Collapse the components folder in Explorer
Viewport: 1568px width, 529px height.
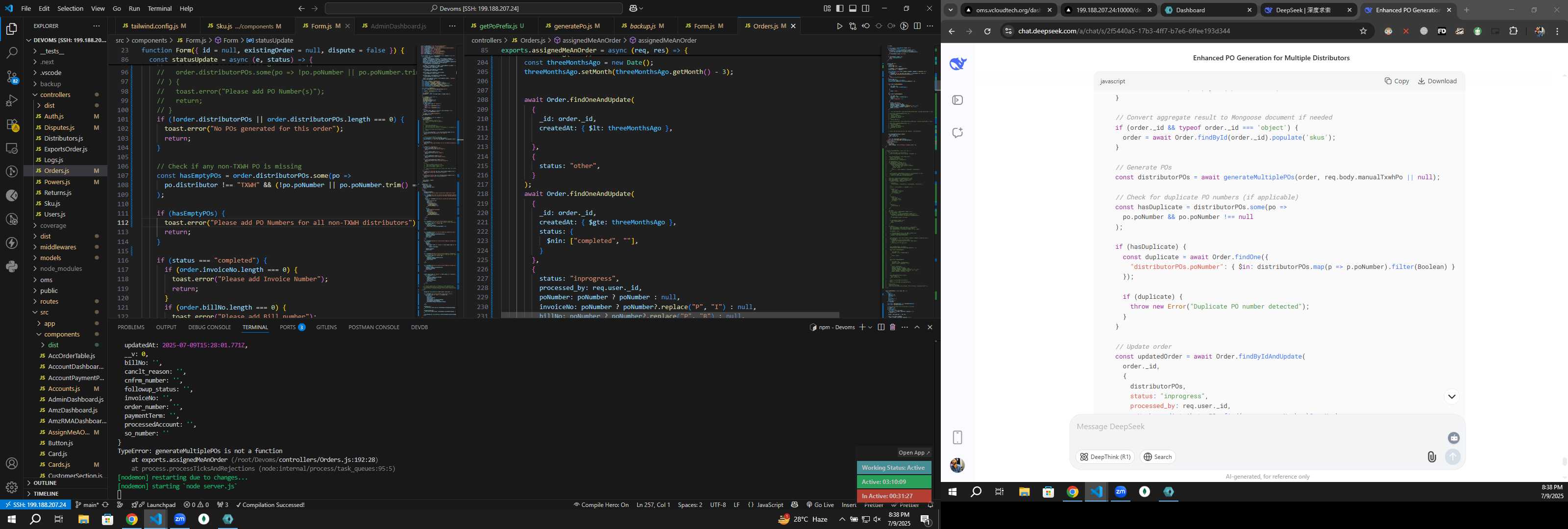coord(61,334)
